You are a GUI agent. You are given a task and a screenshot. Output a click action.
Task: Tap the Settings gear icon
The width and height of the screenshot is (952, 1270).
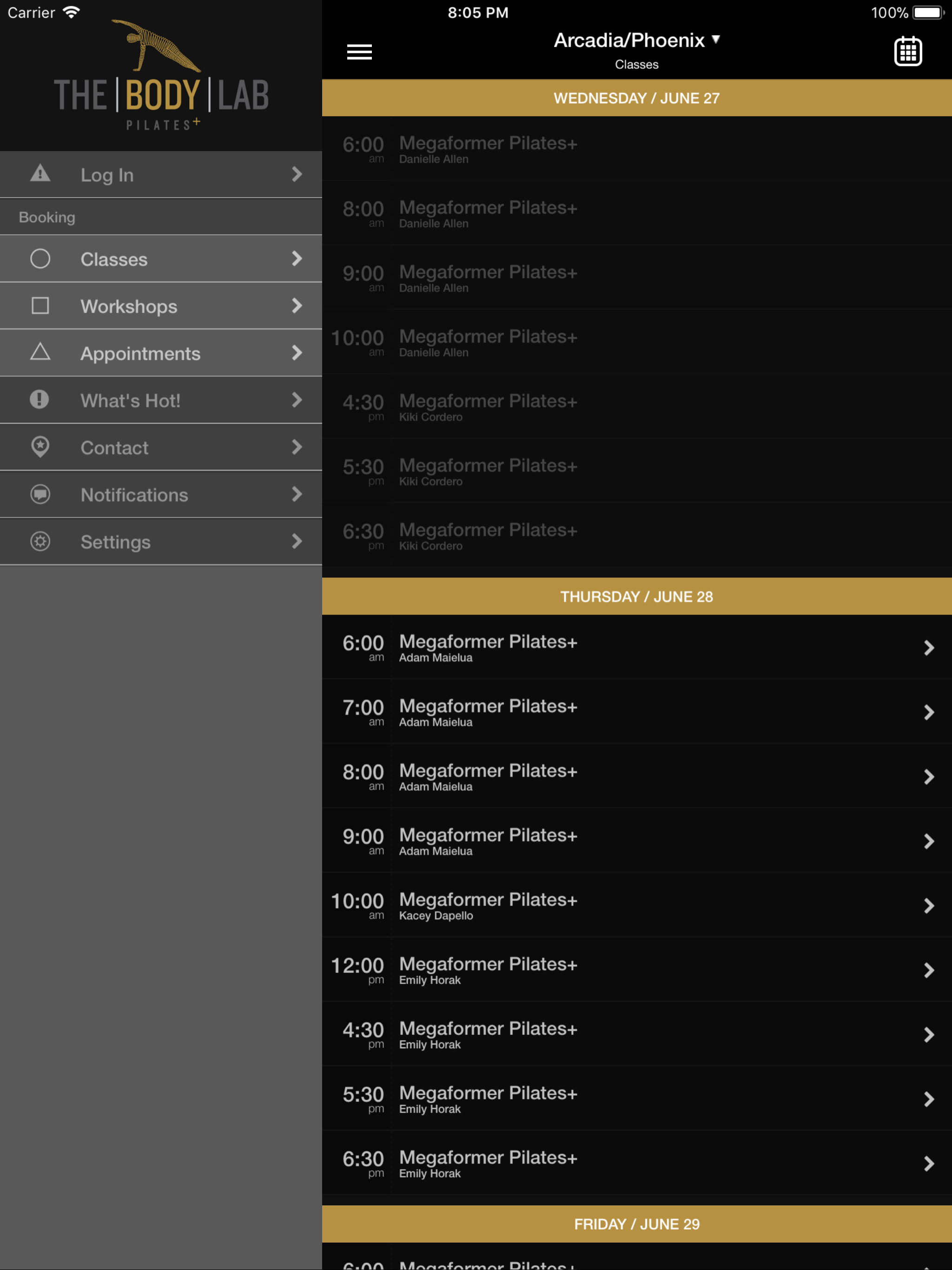tap(40, 541)
